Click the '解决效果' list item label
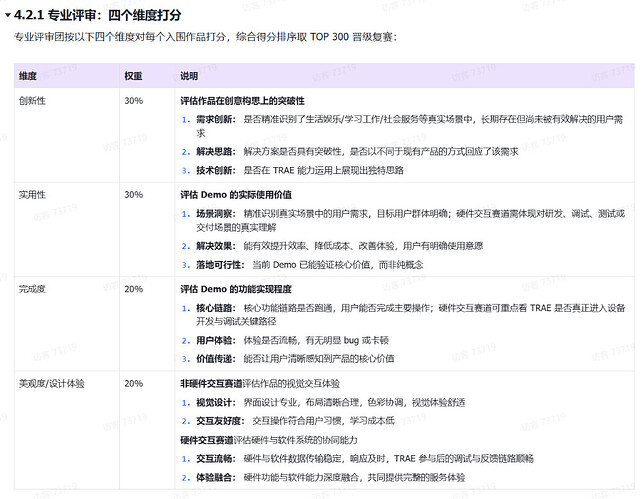The height and width of the screenshot is (499, 643). 216,246
